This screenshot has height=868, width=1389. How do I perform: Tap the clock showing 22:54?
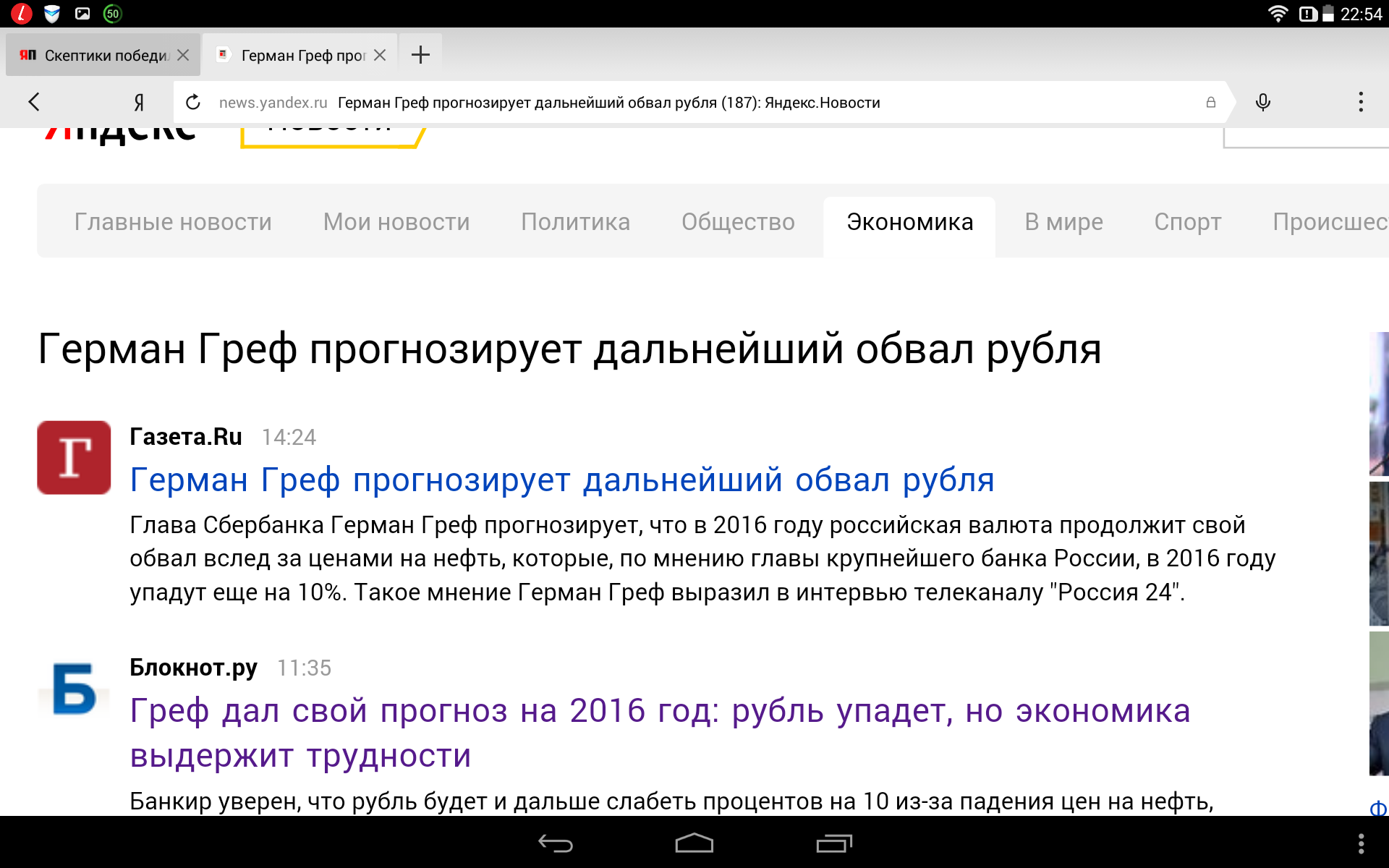1361,14
